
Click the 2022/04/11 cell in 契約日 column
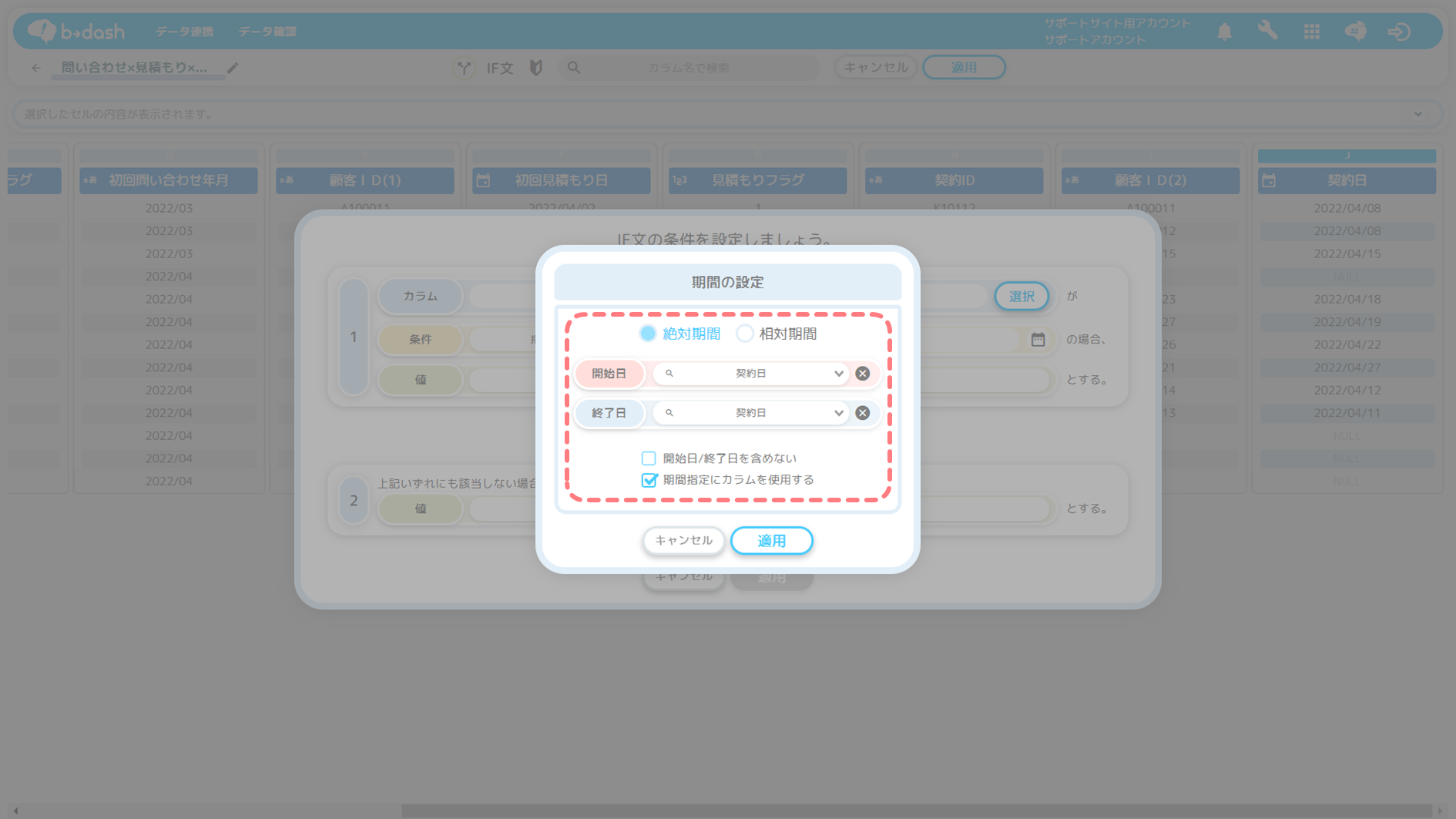1347,413
